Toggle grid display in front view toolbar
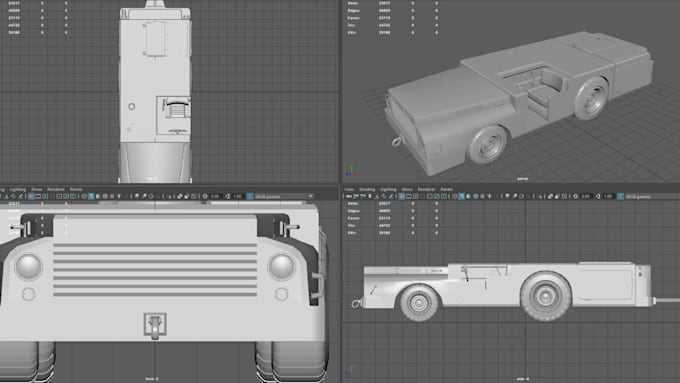Screen dimensions: 680x383 [31, 196]
